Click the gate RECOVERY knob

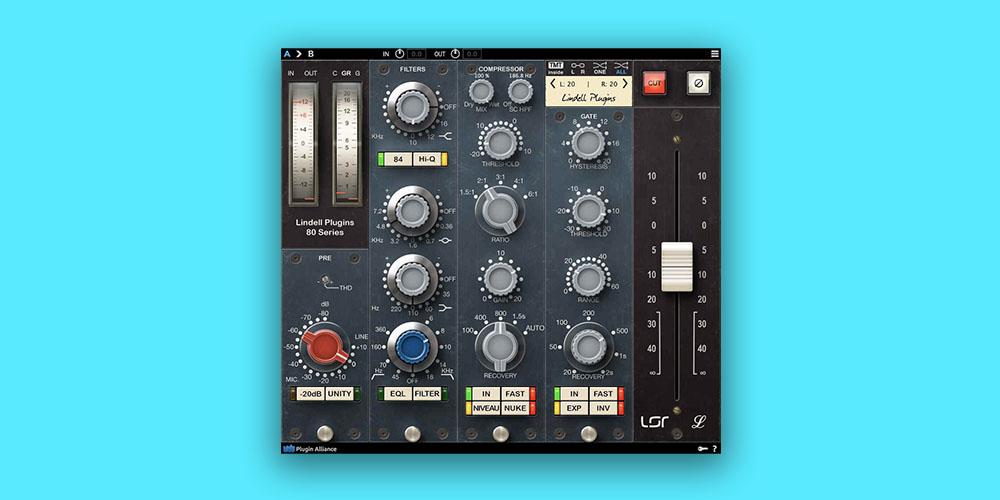(x=588, y=347)
